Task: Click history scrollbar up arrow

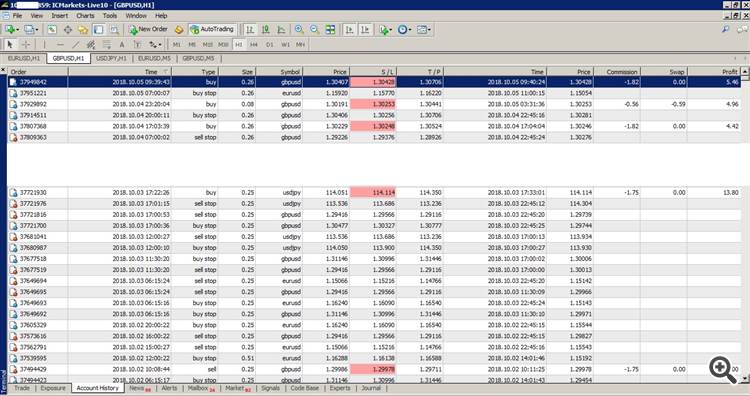Action: (745, 71)
